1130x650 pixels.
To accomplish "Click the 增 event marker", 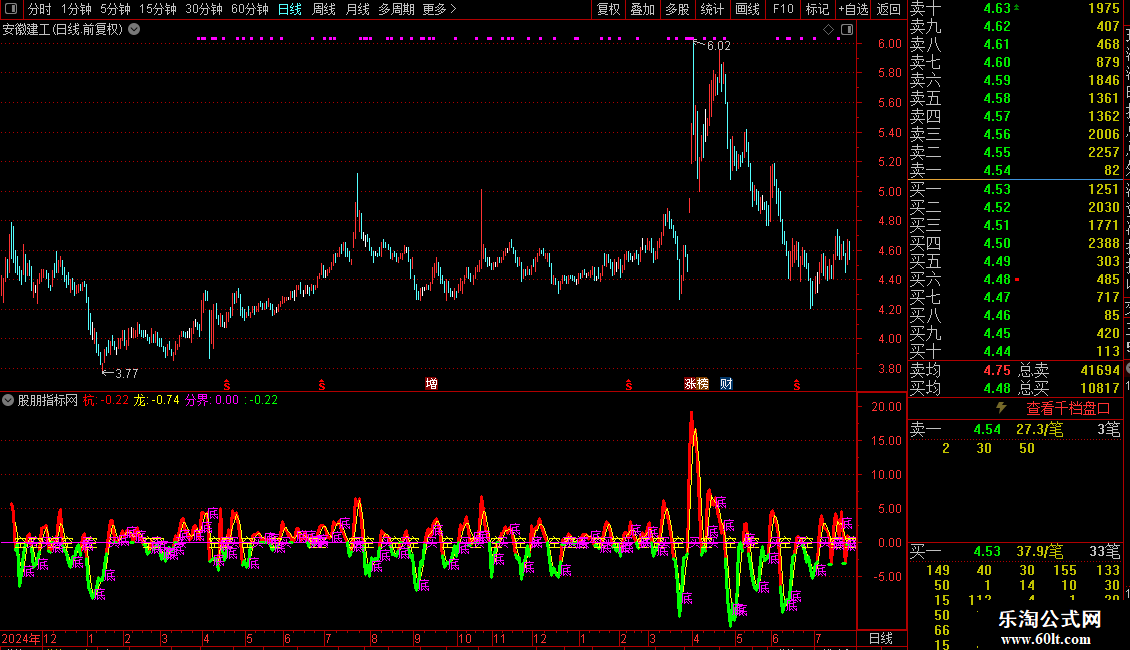I will [431, 383].
